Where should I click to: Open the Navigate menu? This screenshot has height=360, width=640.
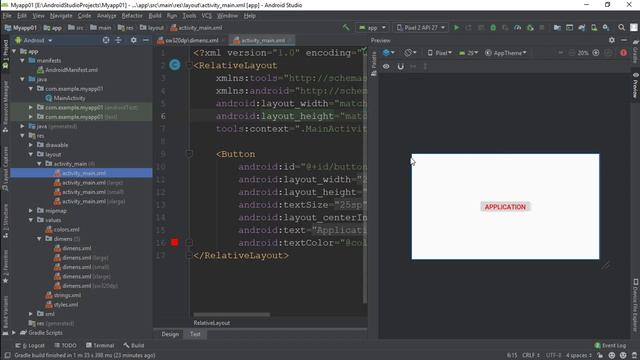pos(61,16)
